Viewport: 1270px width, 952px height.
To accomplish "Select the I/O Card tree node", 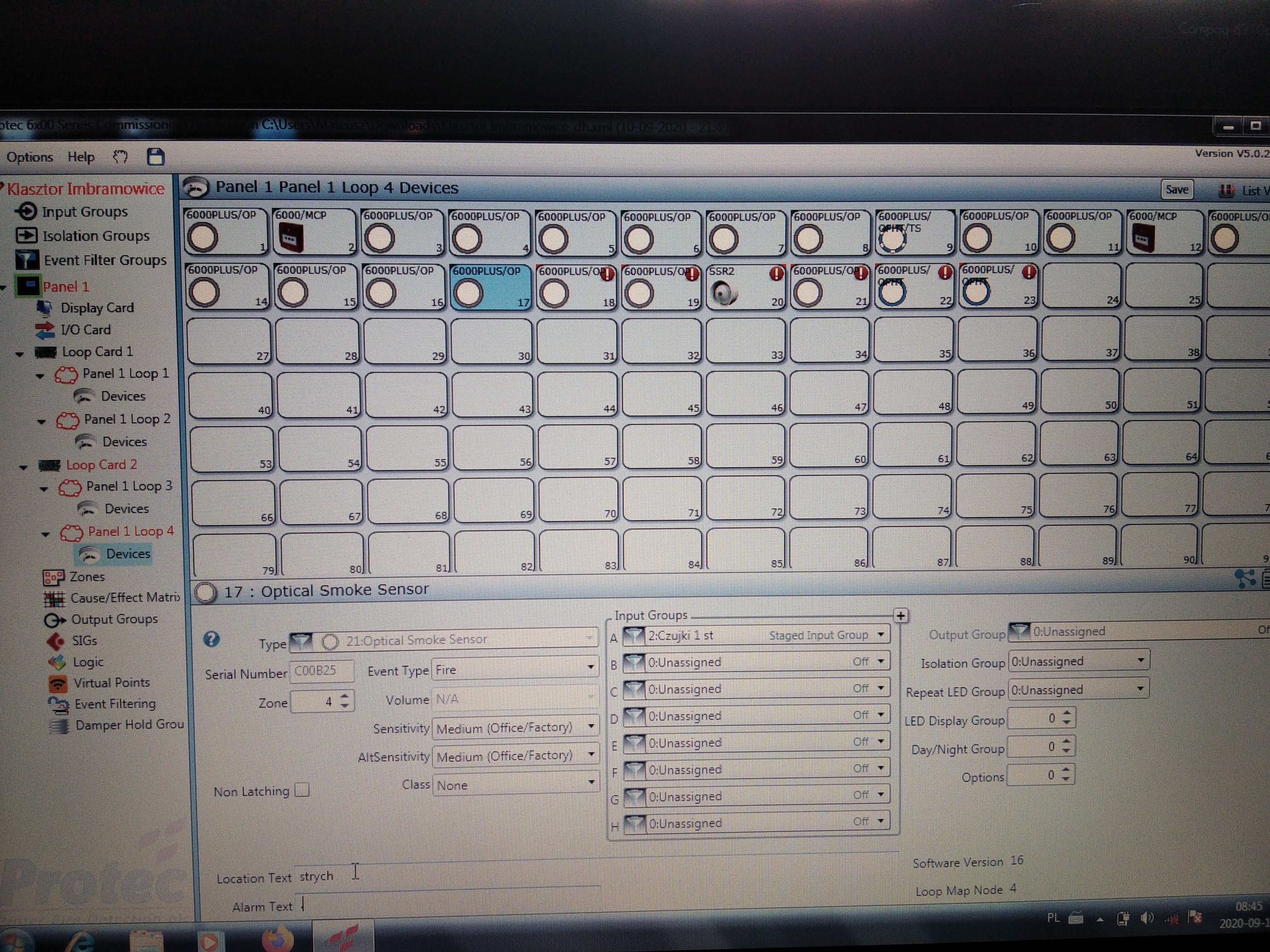I will tap(86, 330).
